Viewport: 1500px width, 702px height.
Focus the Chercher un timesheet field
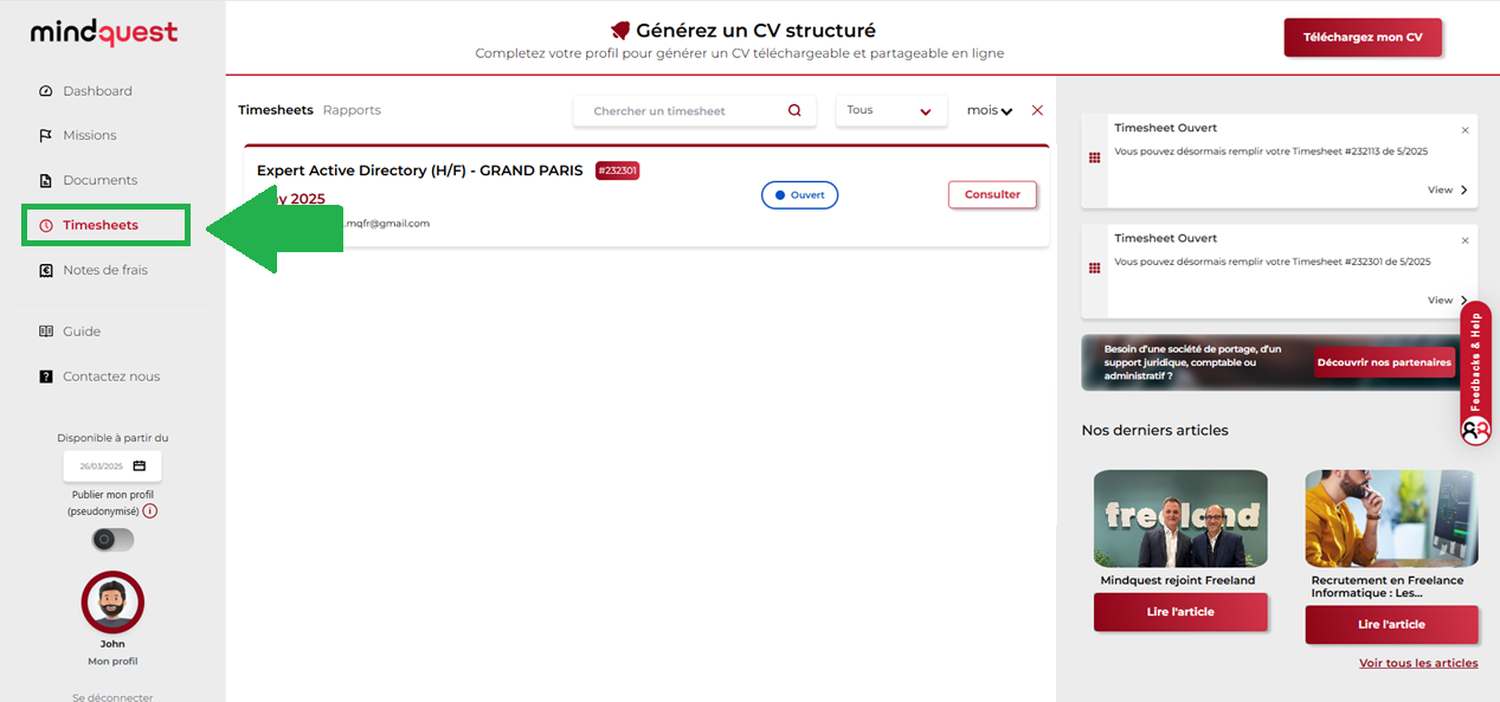pyautogui.click(x=695, y=111)
